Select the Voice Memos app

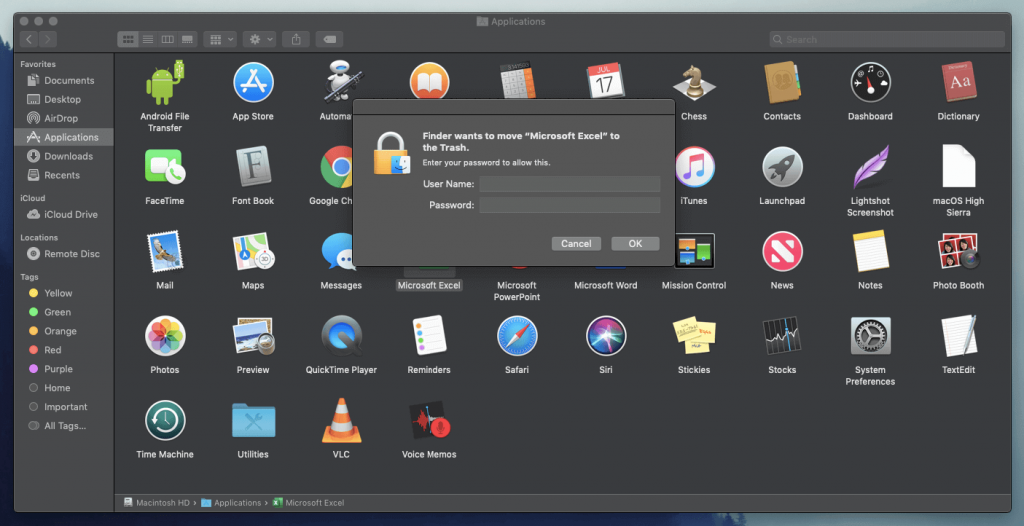click(x=429, y=420)
